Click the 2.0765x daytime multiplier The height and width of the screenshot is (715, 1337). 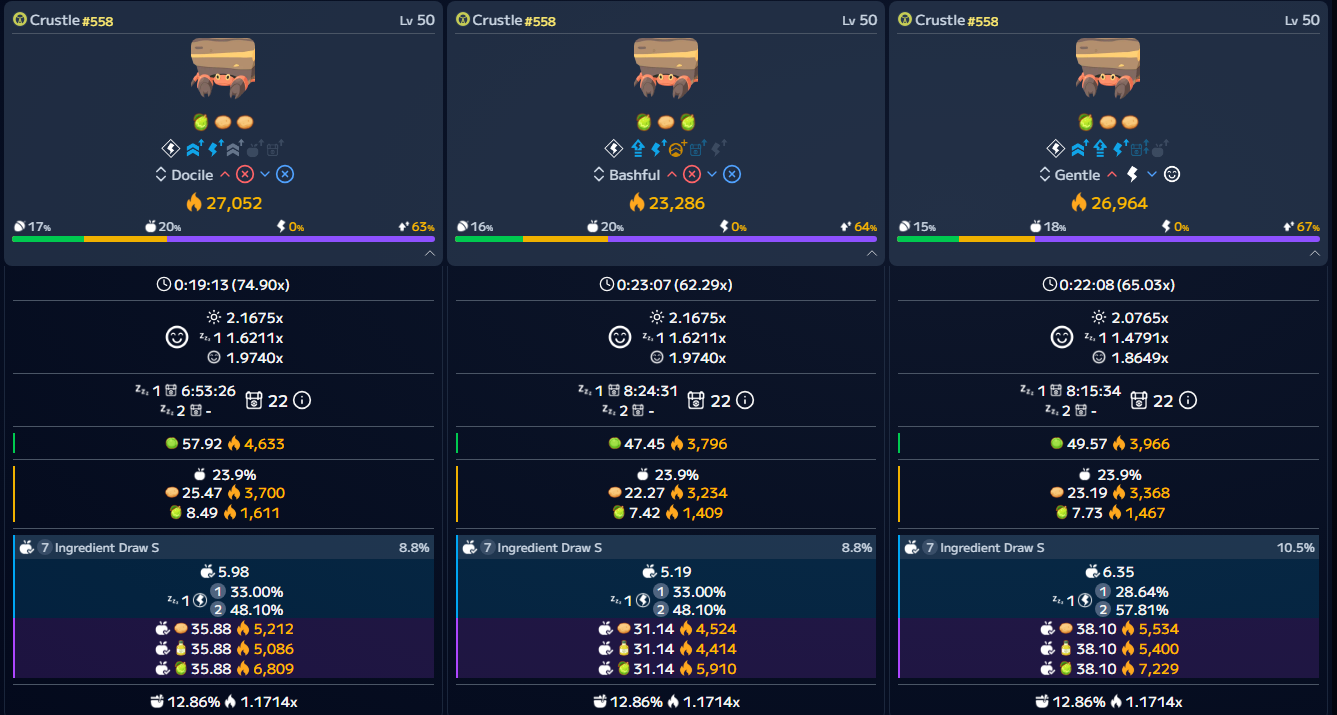coord(1139,318)
